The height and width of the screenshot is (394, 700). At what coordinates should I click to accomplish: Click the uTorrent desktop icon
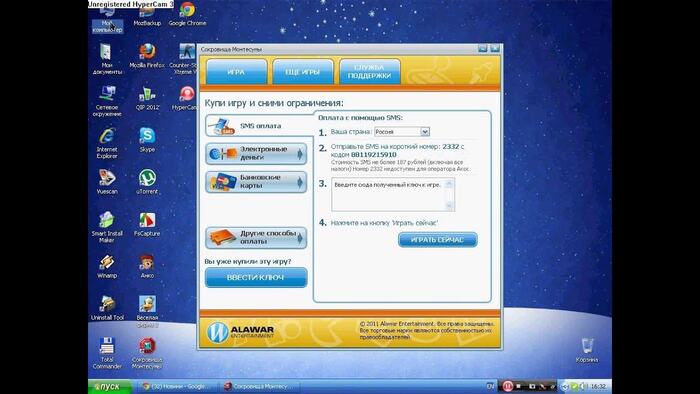pos(147,182)
